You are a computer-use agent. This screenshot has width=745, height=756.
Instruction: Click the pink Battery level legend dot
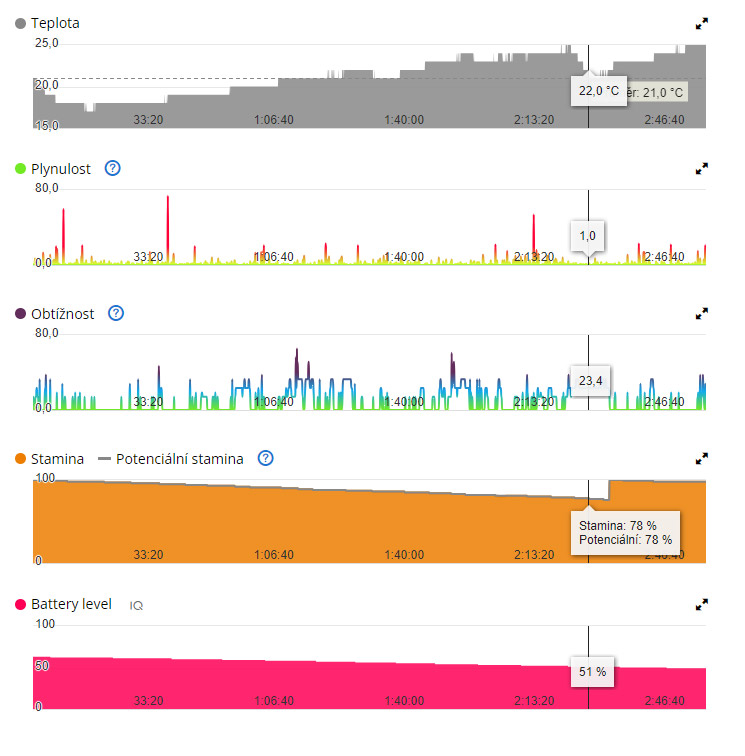21,605
